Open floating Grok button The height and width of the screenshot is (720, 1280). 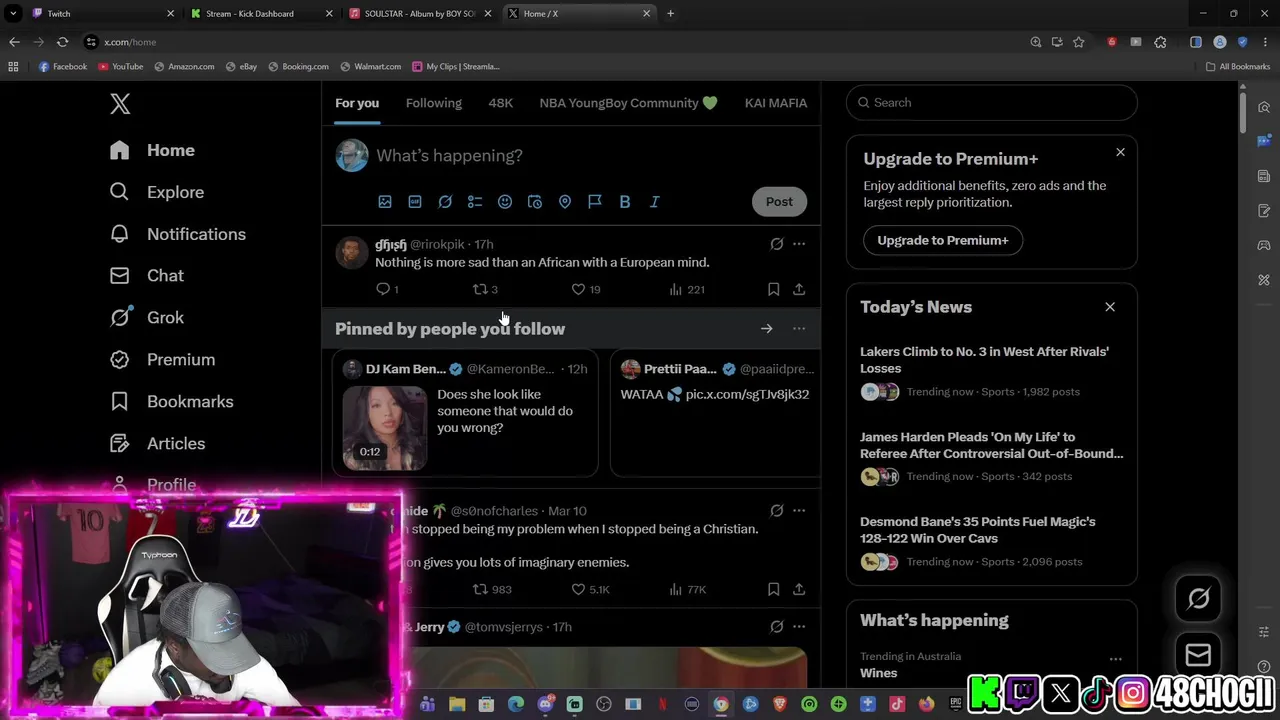point(1198,599)
